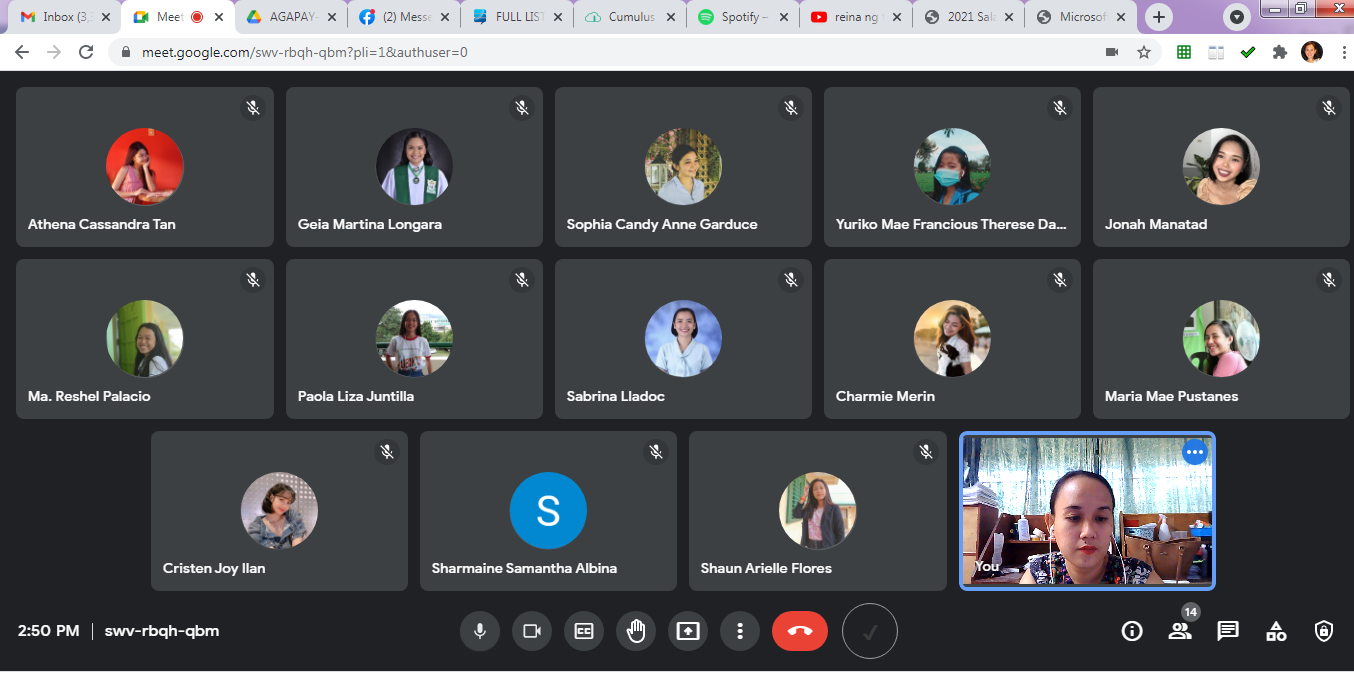
Task: Show the participants list people icon
Action: (1180, 631)
